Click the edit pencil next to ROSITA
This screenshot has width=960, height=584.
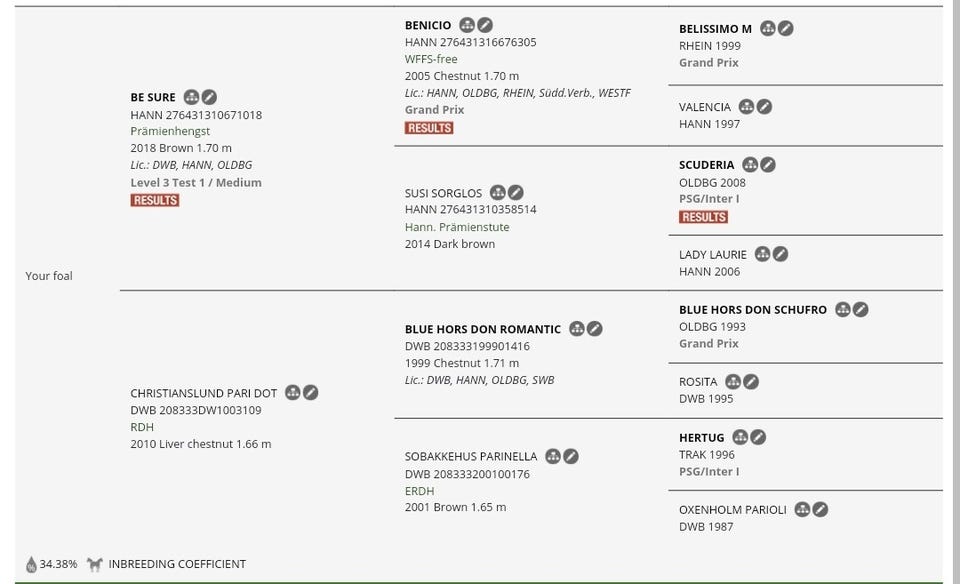click(x=750, y=382)
